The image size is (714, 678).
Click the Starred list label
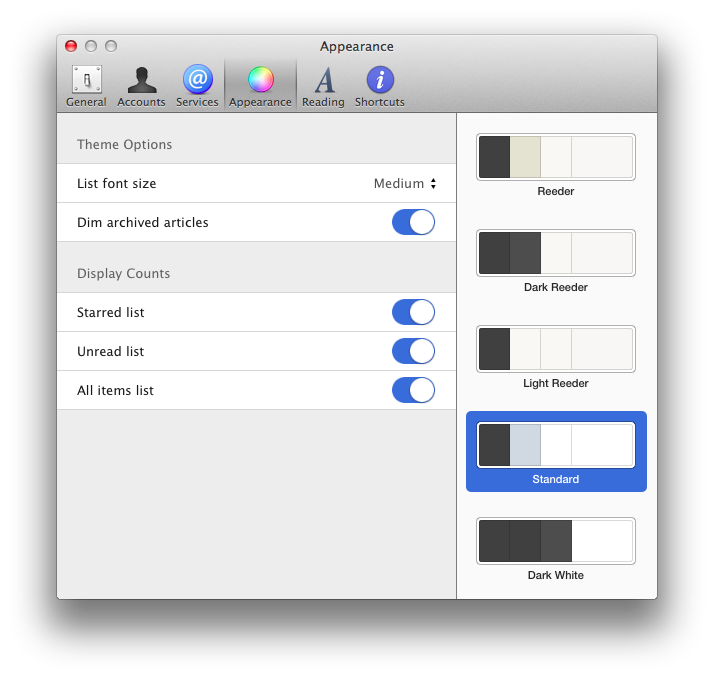tap(111, 312)
